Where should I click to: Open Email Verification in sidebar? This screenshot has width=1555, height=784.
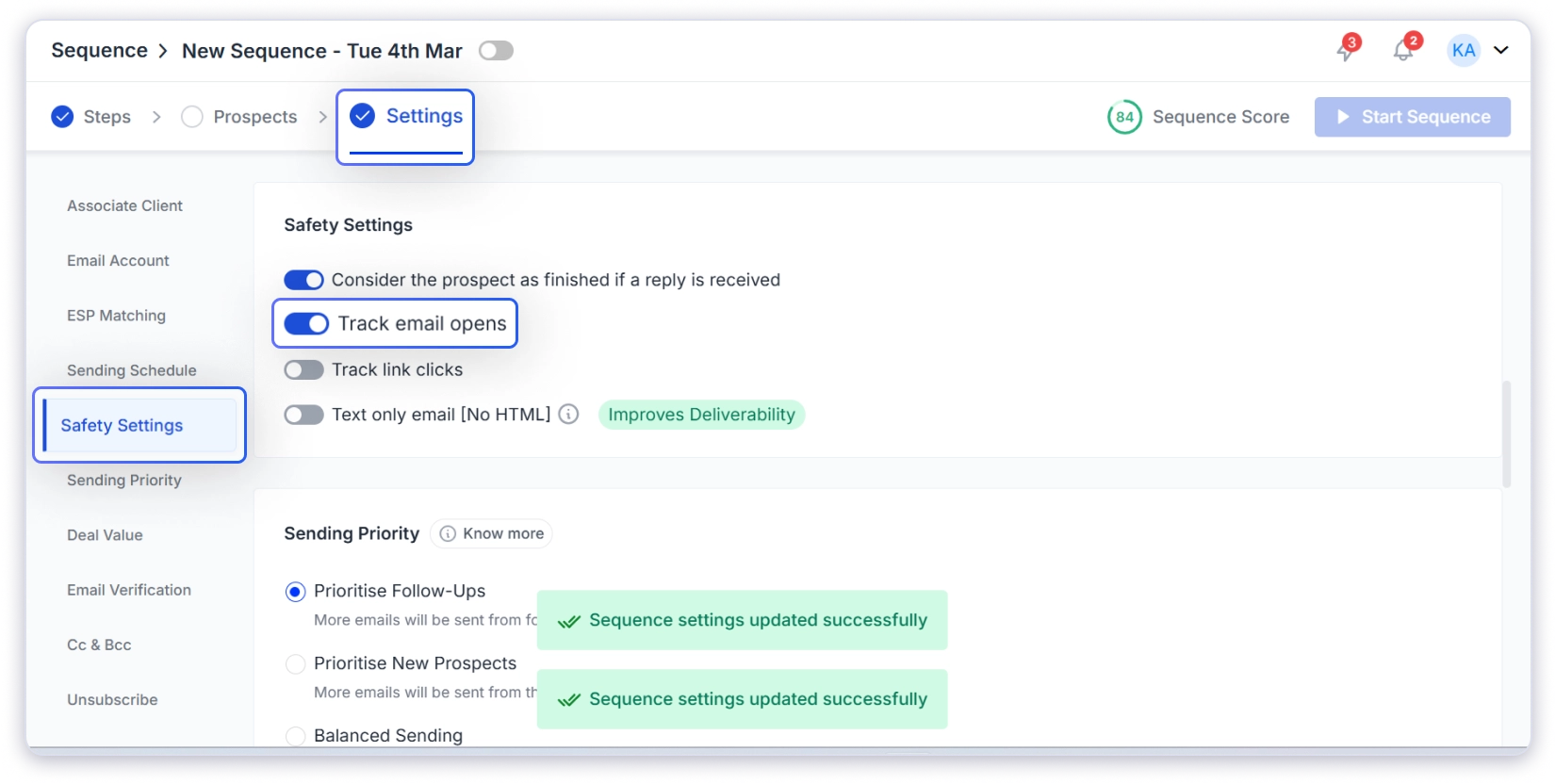pos(129,590)
